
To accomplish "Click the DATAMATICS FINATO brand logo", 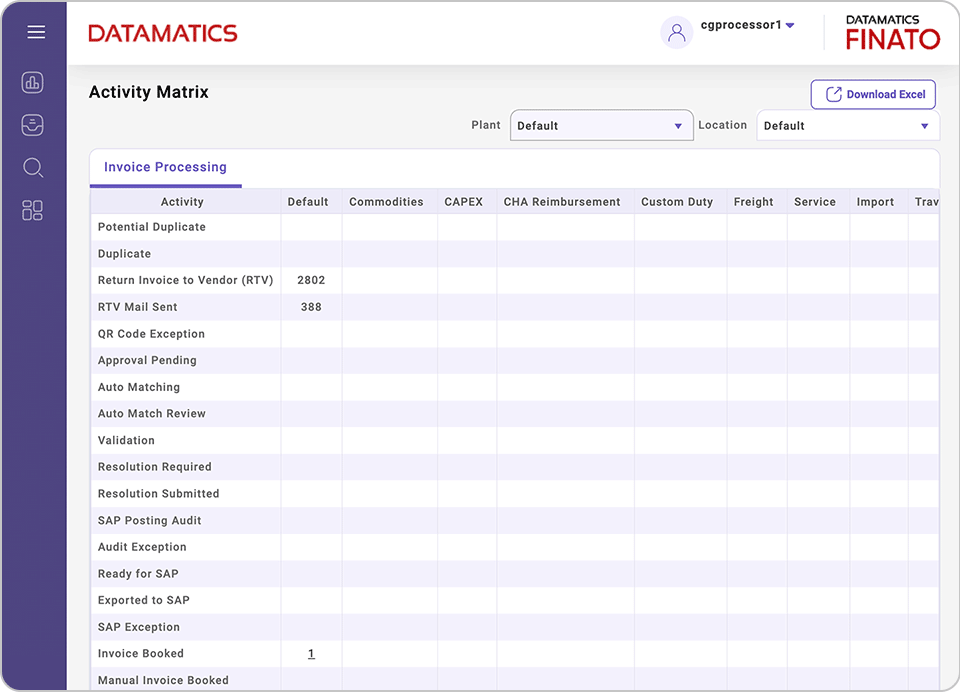I will (892, 32).
